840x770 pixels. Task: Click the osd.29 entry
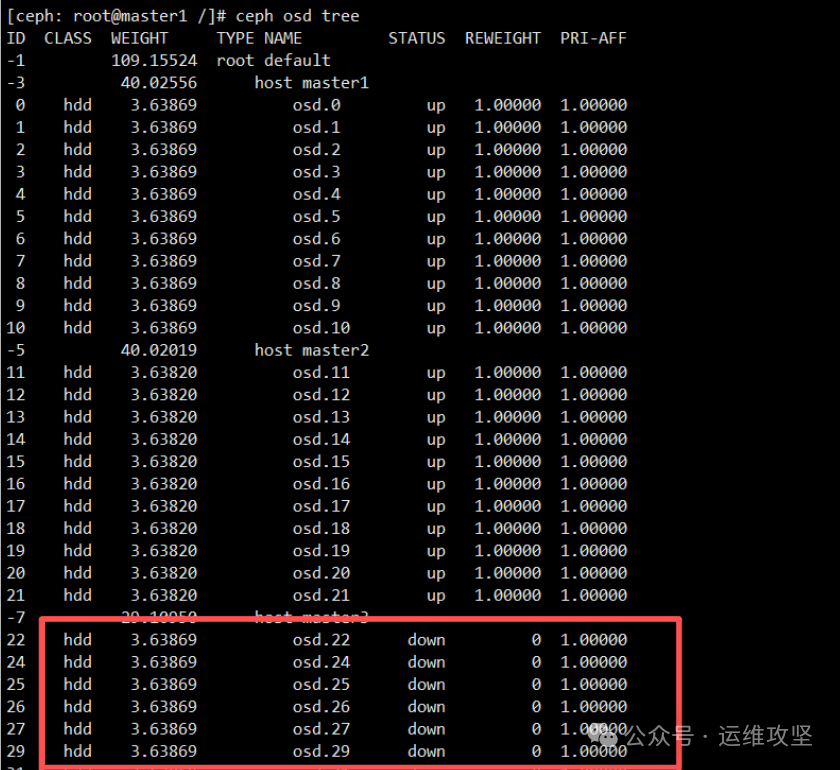click(x=321, y=751)
